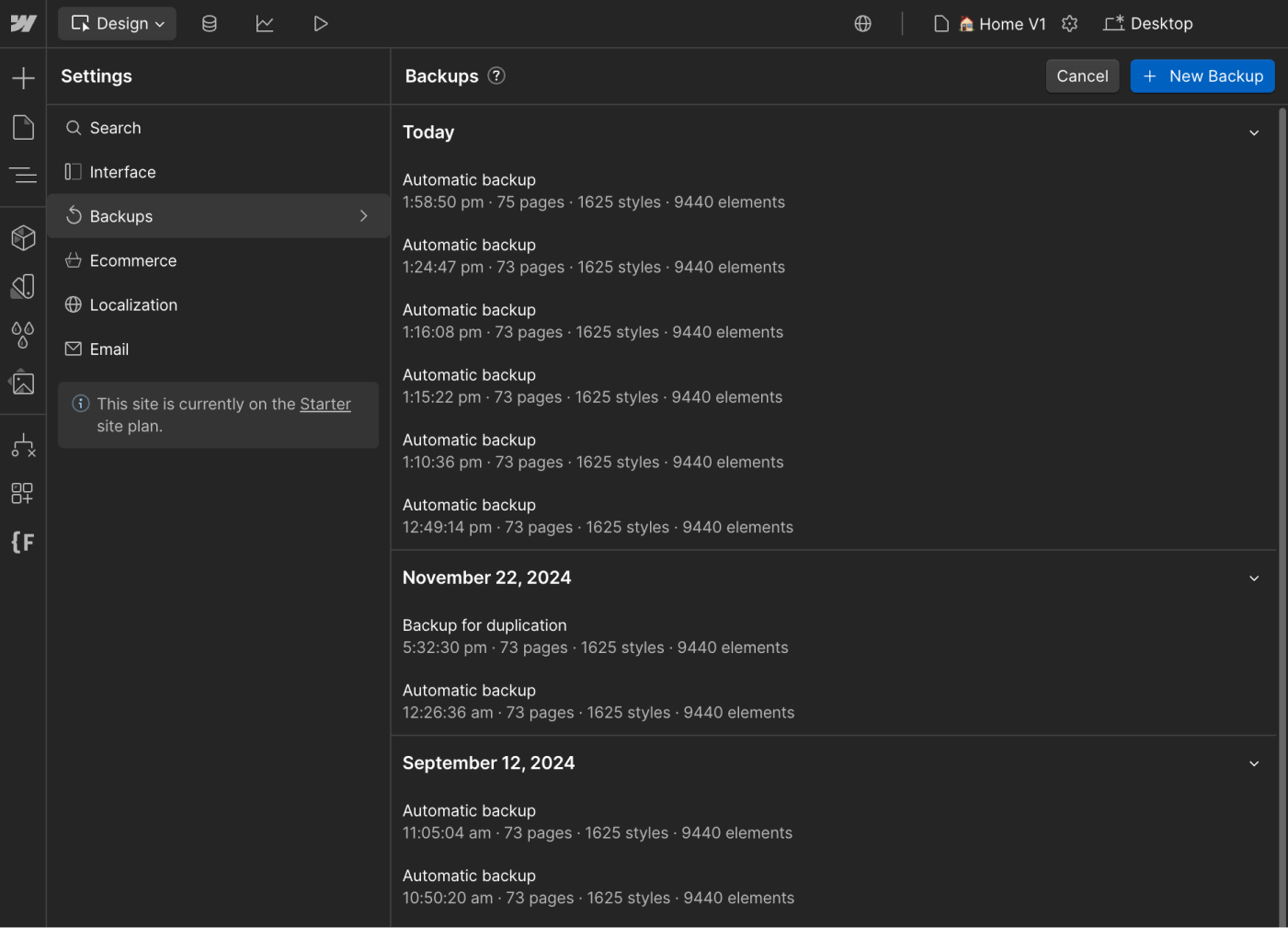Switch to the Ecommerce settings tab
Screen dimensions: 1288x928
point(133,260)
